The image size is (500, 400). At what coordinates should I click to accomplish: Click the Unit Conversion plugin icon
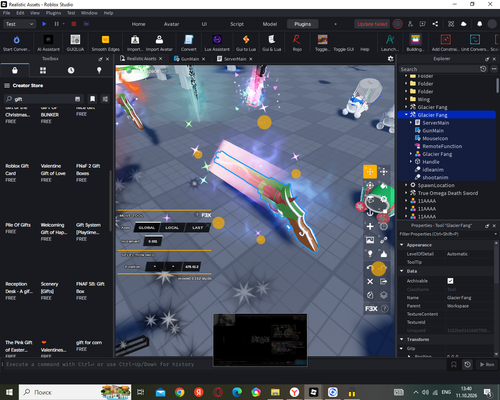[475, 40]
